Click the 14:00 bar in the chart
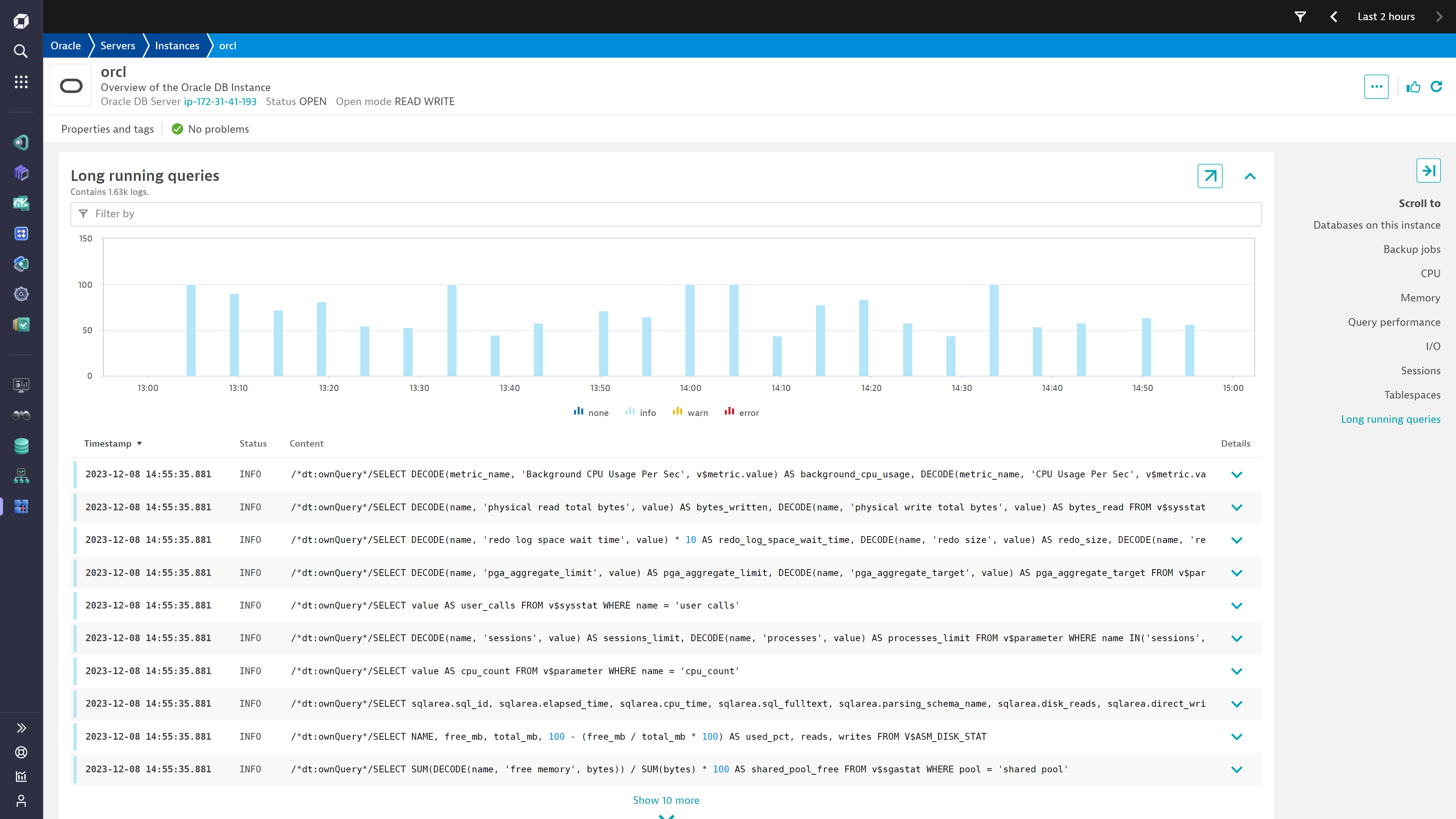The width and height of the screenshot is (1456, 819). point(690,330)
